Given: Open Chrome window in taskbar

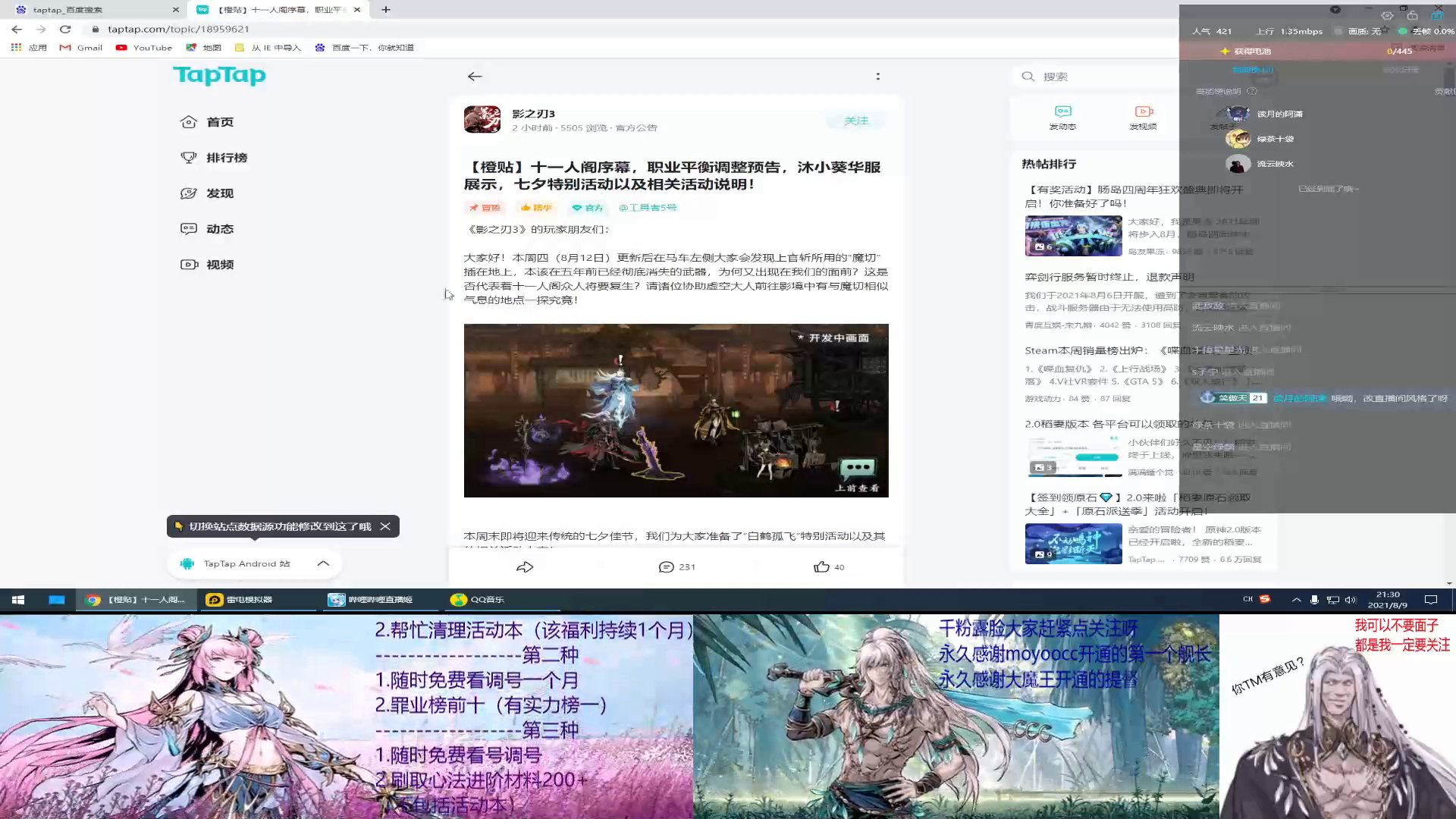Looking at the screenshot, I should 136,599.
